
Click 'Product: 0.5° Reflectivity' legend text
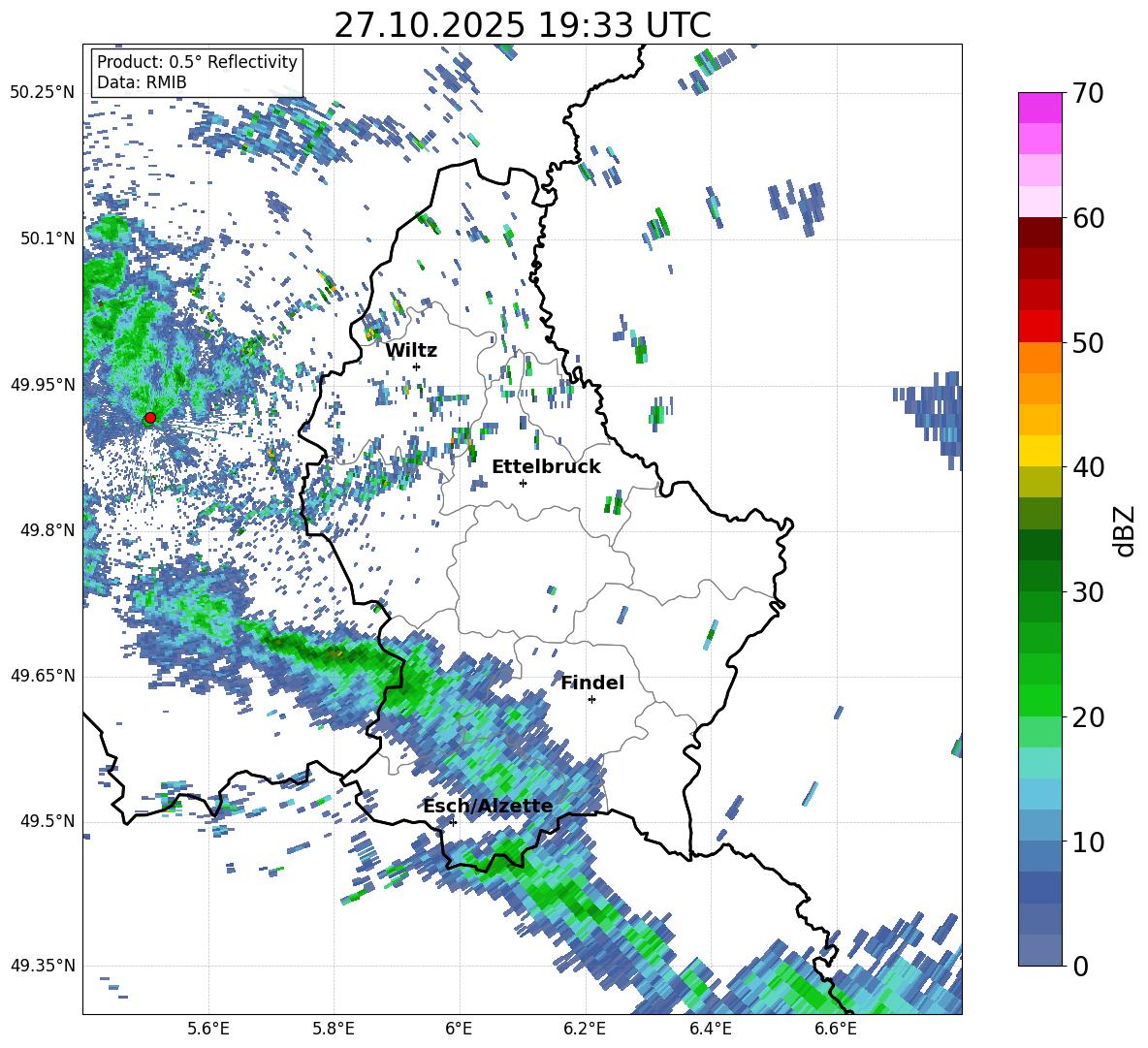point(197,61)
